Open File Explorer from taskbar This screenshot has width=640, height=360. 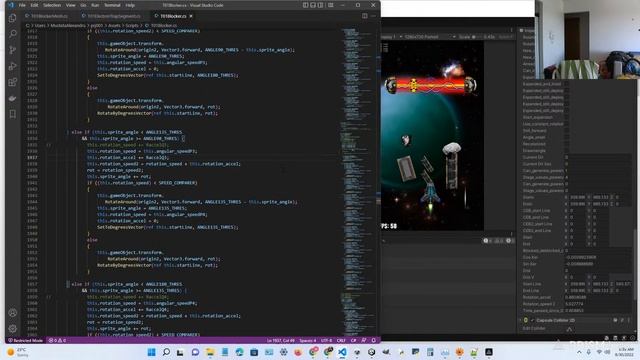pos(210,352)
